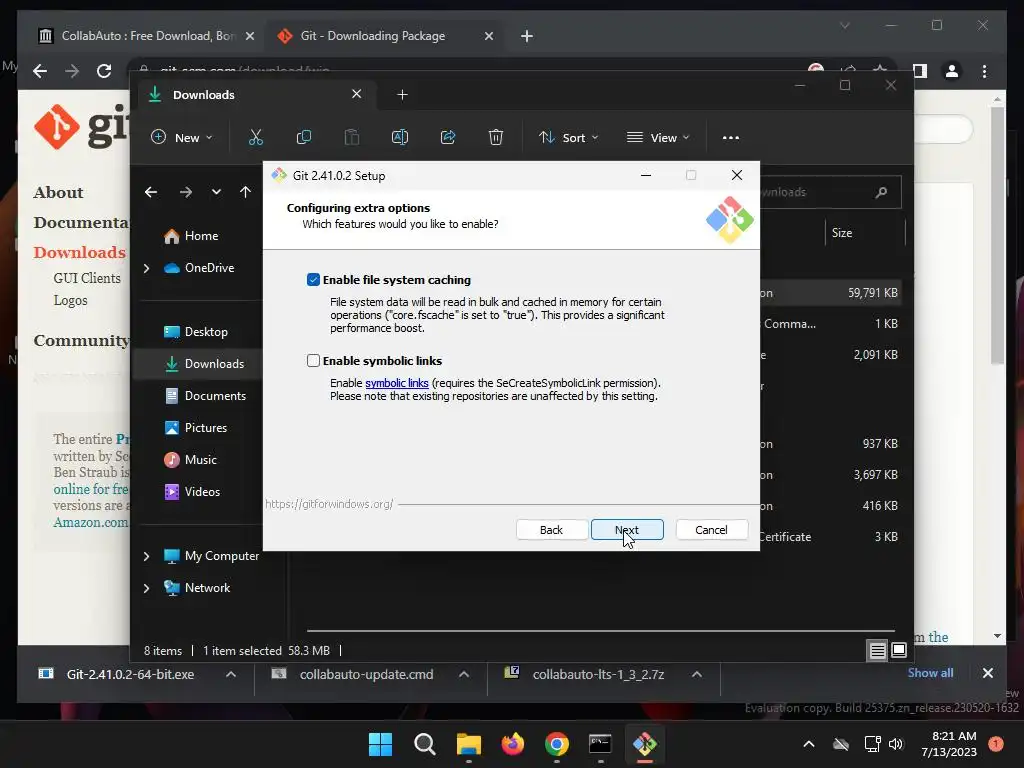Go up one folder in Explorer
This screenshot has width=1024, height=768.
point(245,192)
